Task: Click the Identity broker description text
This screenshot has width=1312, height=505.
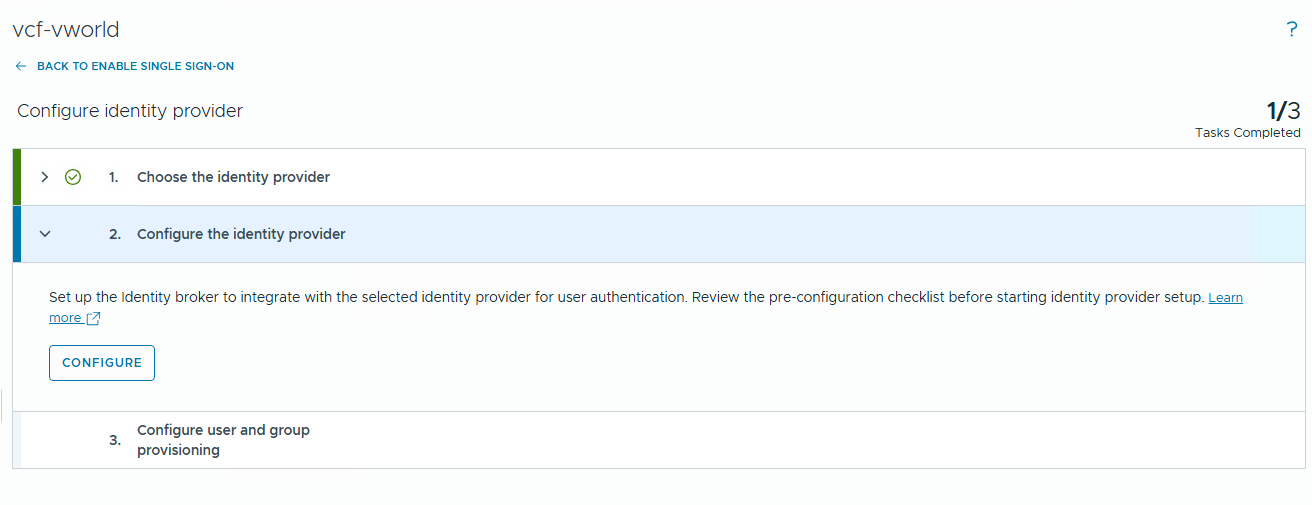Action: click(x=600, y=298)
